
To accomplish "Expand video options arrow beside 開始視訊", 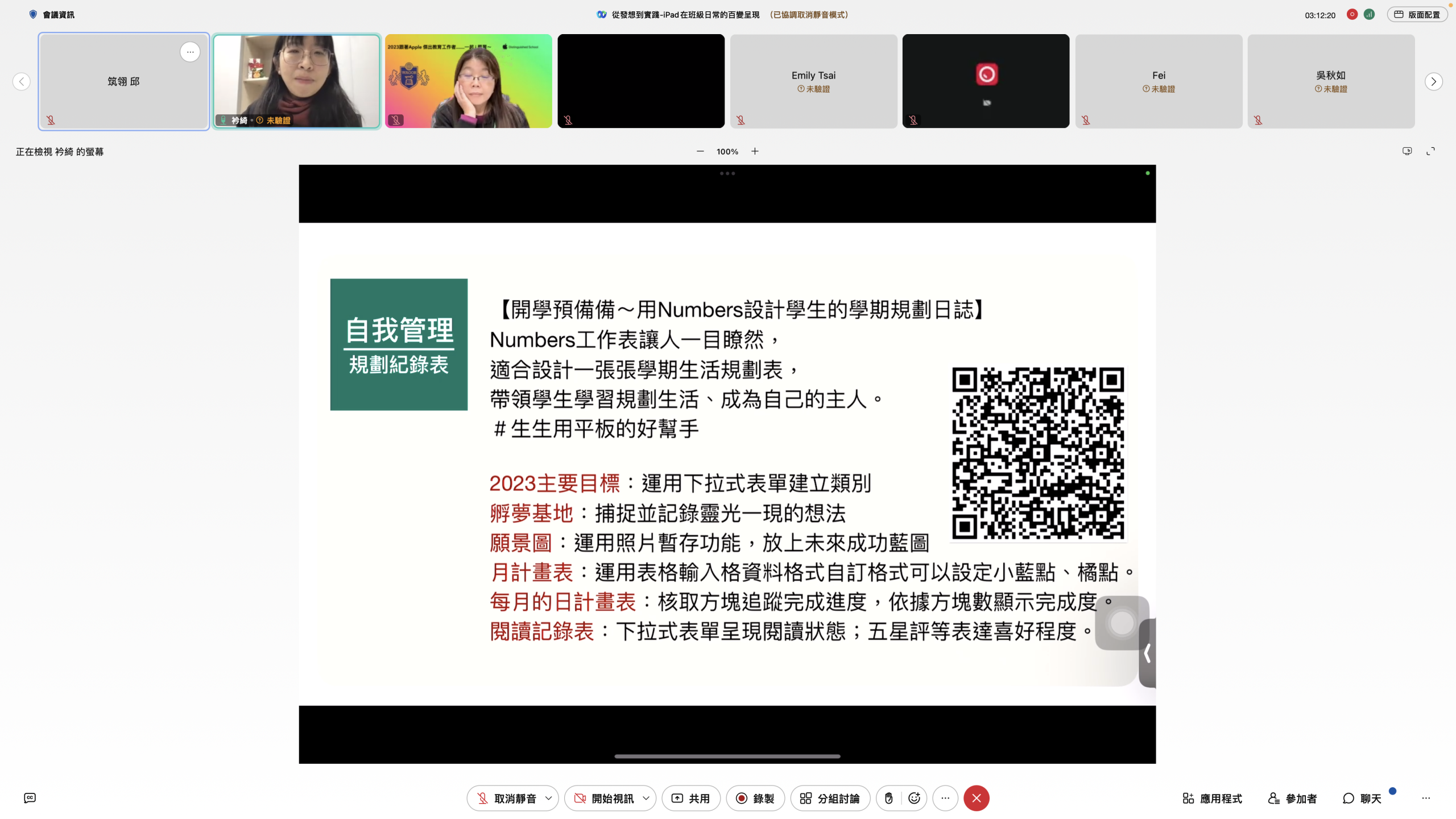I will coord(646,798).
